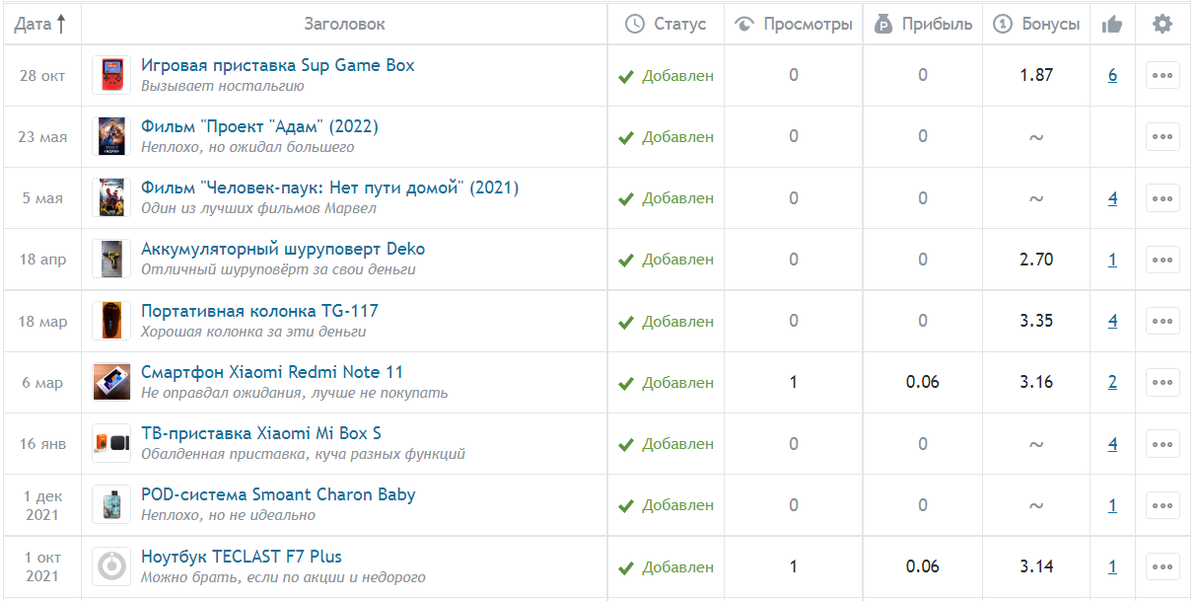Click the Бонусы column header
Screen dimensions: 1200x601
(1050, 24)
